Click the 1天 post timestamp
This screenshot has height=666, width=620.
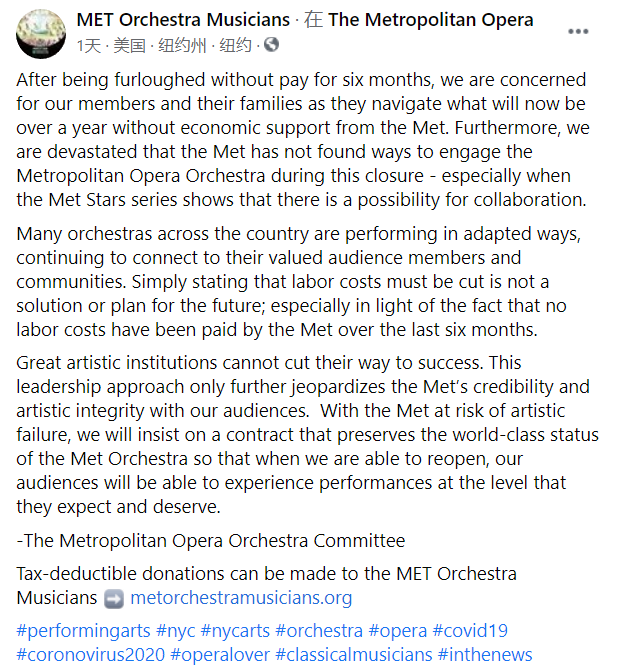coord(90,45)
